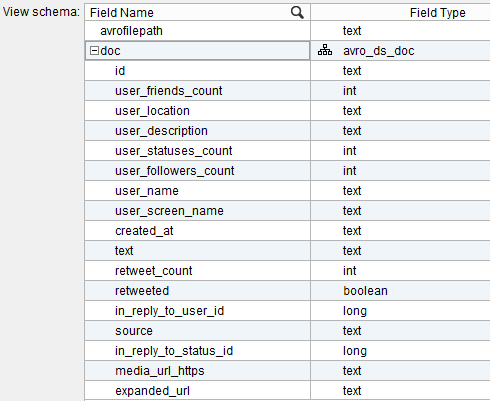Image resolution: width=490 pixels, height=401 pixels.
Task: Click the View schema label
Action: 41,12
